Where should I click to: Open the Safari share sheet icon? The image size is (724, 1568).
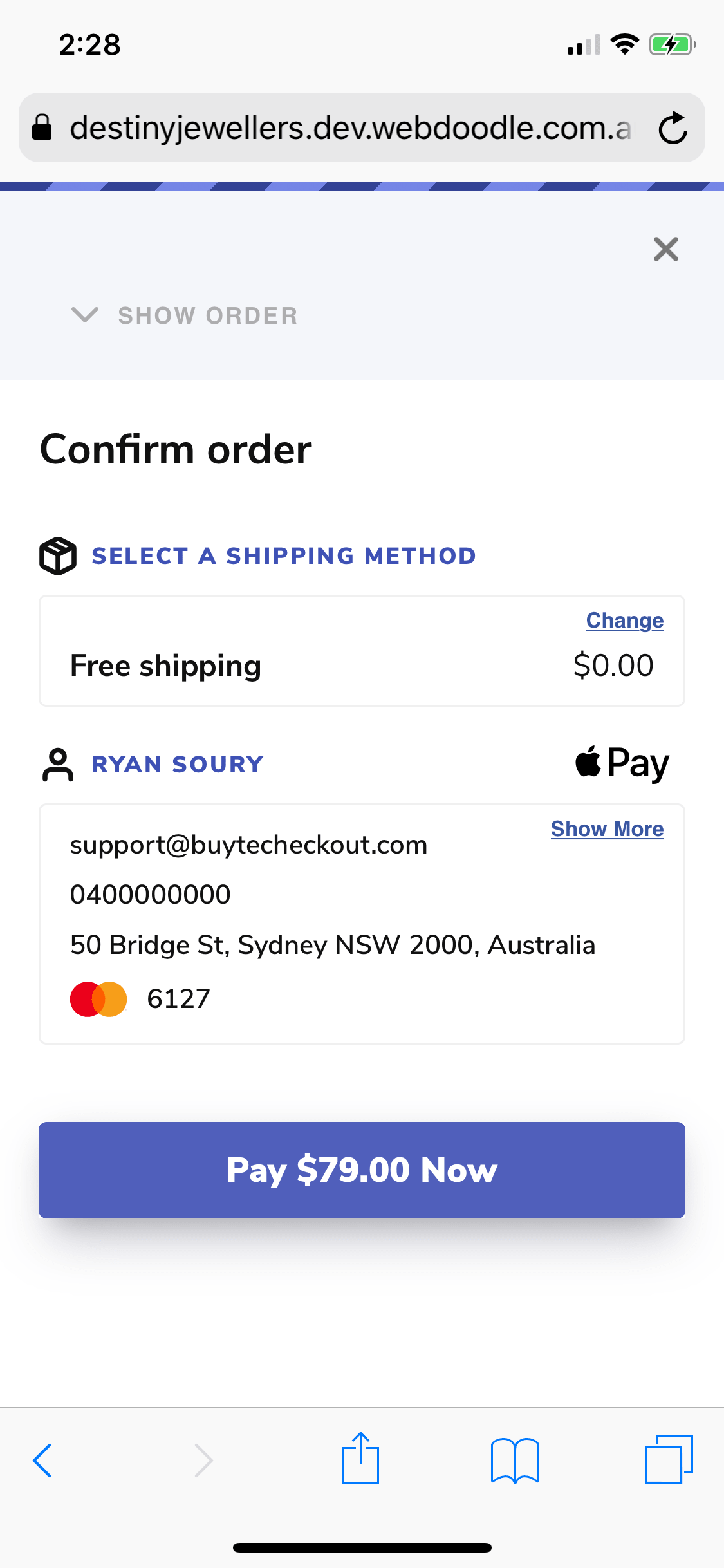[360, 1457]
